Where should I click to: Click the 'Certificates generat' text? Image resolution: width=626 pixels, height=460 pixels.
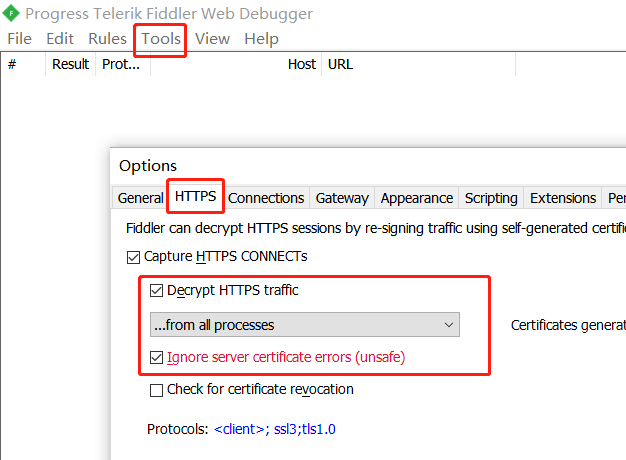568,325
